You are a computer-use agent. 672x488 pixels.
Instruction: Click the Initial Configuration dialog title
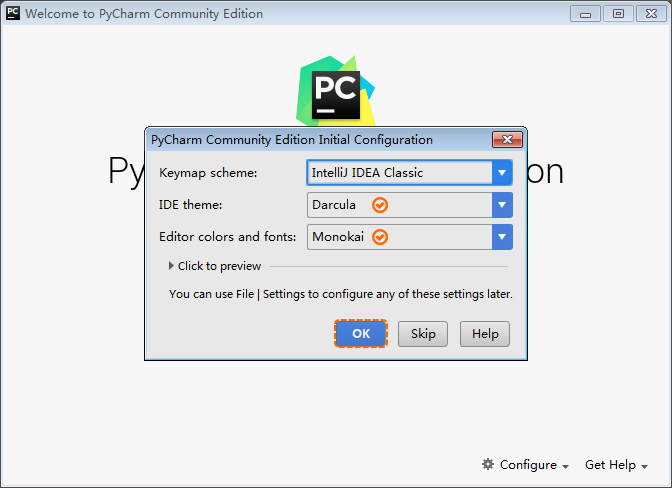(x=292, y=140)
